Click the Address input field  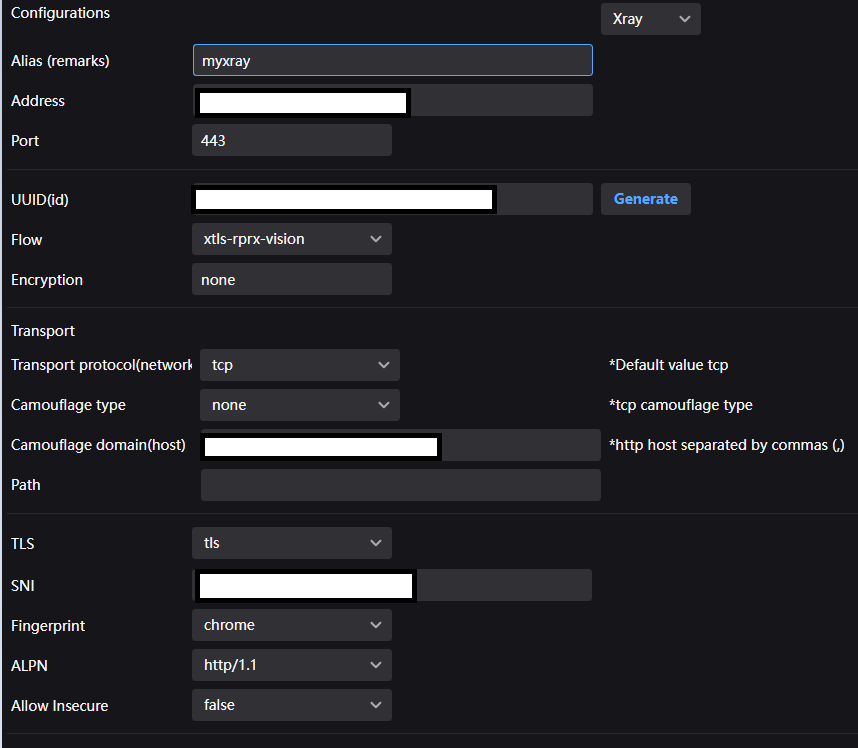tap(392, 101)
